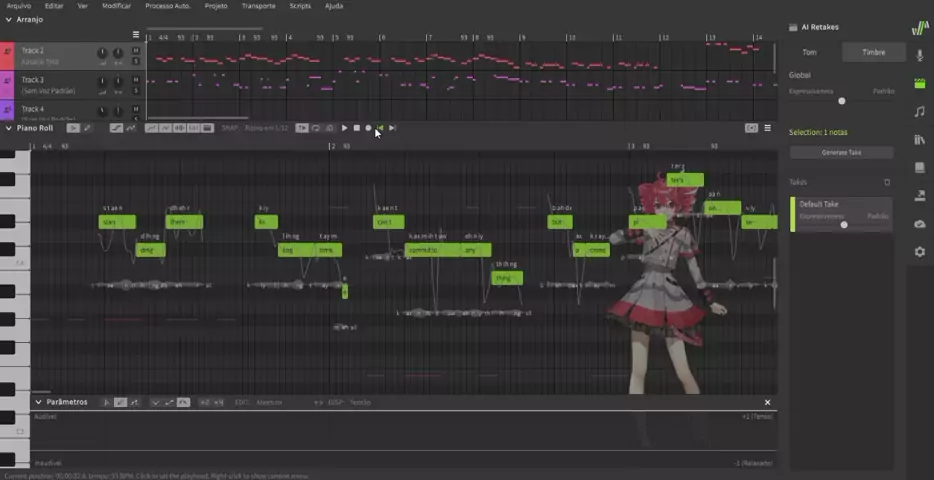Screen dimensions: 934x480
Task: Open the cloud license icon in sidebar
Action: click(x=920, y=224)
